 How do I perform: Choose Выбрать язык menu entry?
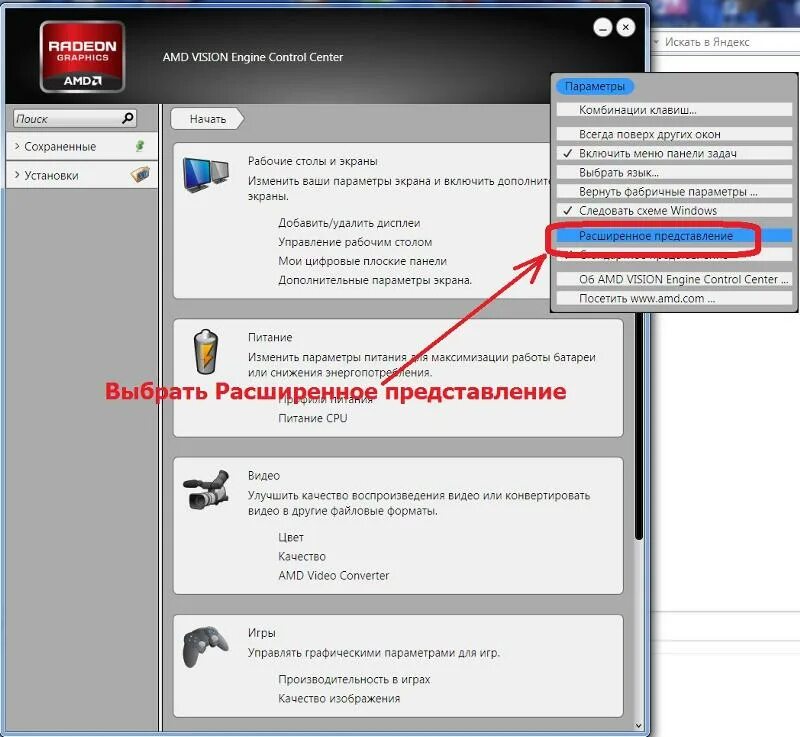(x=674, y=172)
